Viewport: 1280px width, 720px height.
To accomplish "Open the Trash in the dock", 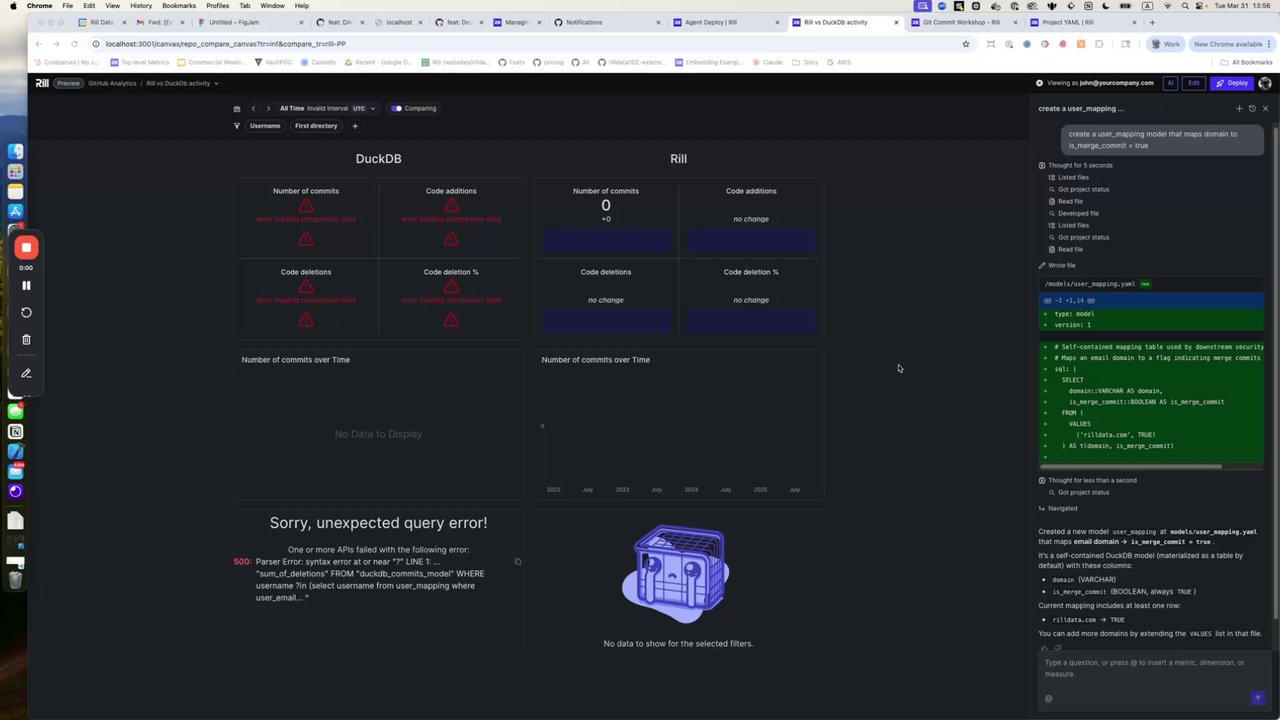I will (15, 579).
